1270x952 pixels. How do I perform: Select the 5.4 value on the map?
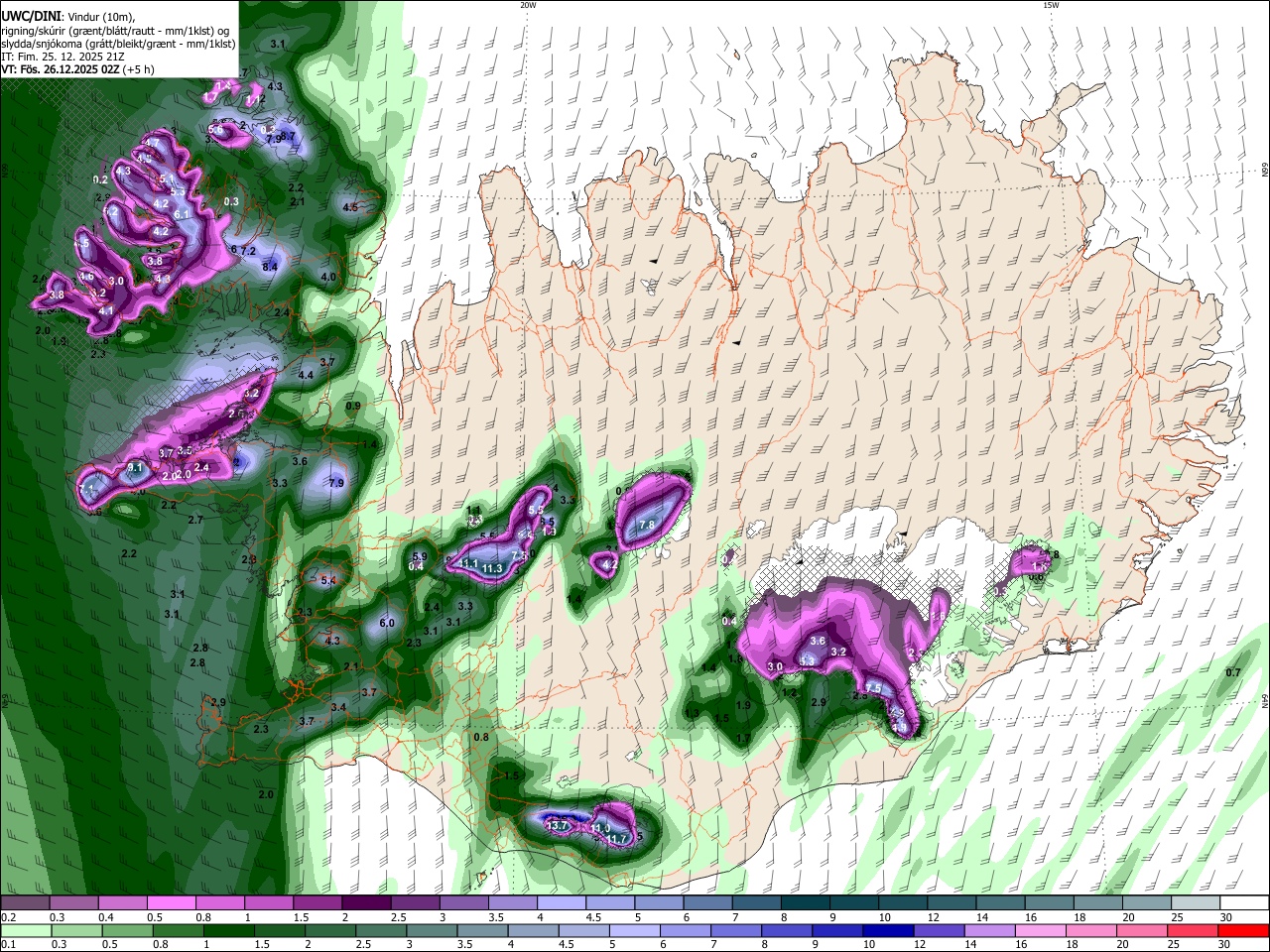(328, 580)
